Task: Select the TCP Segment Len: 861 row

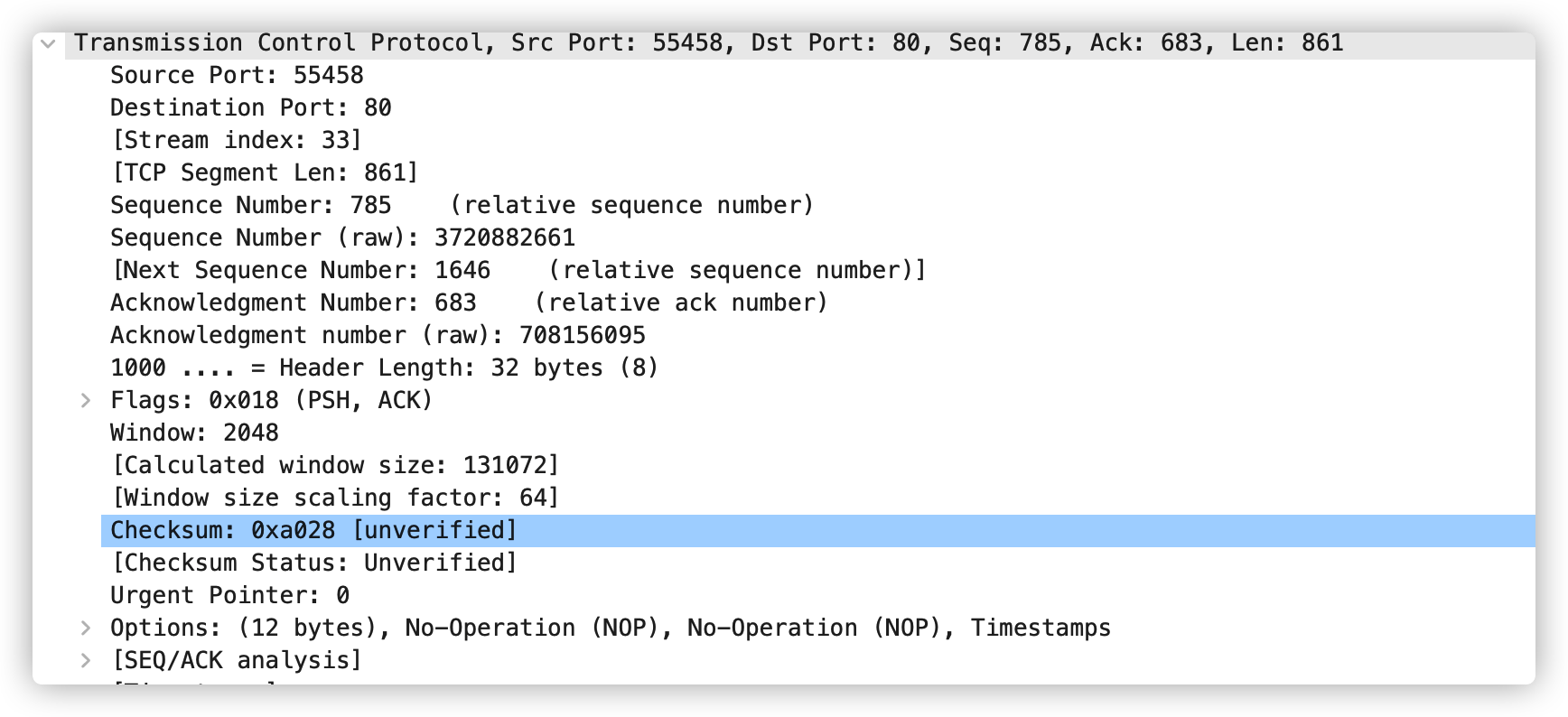Action: pos(264,173)
